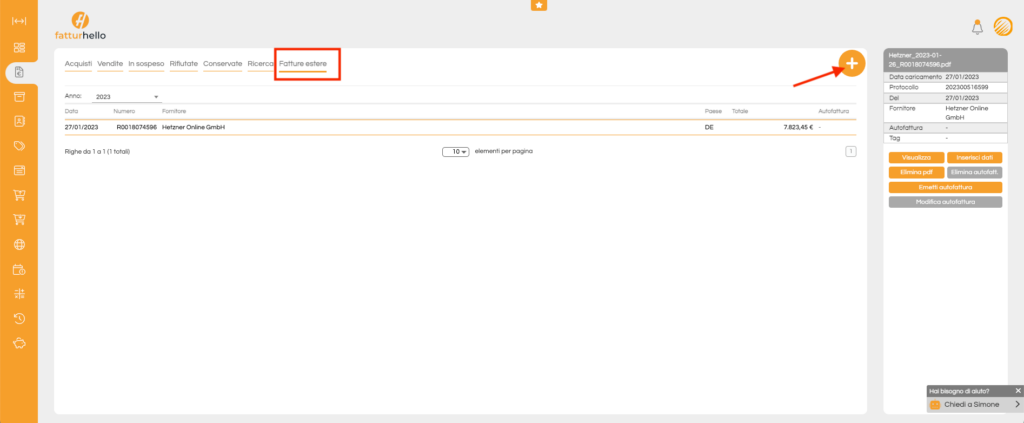The width and height of the screenshot is (1024, 423).
Task: Collapse the sidebar with the arrows icon
Action: (19, 21)
